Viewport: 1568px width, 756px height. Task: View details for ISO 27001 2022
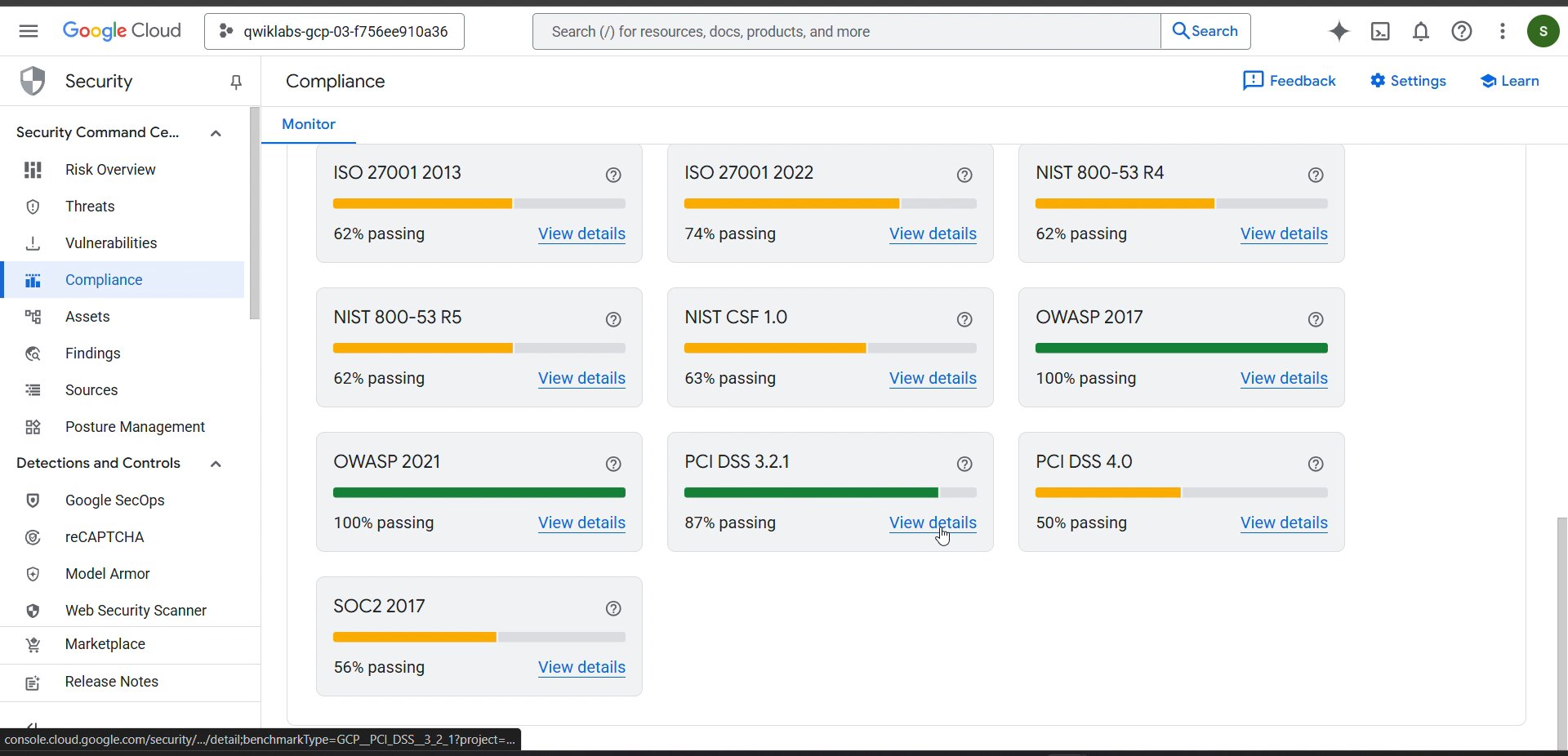[x=933, y=233]
